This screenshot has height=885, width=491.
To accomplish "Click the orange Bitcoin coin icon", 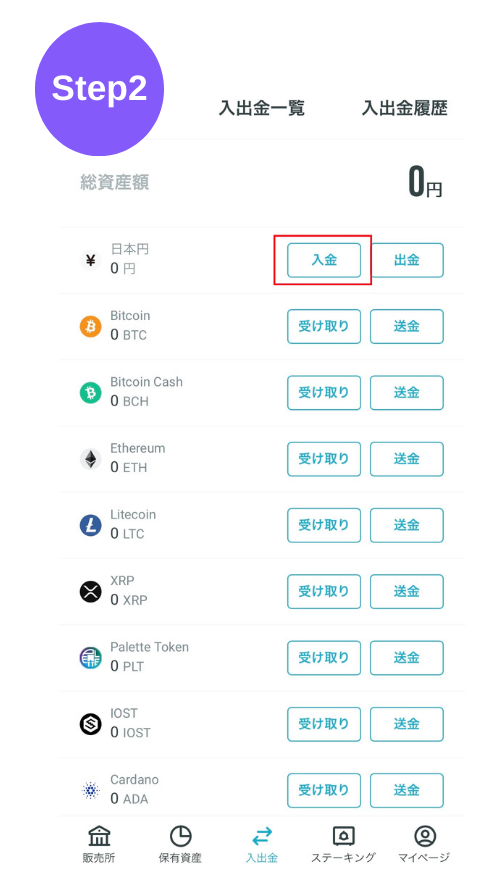I will click(x=90, y=326).
